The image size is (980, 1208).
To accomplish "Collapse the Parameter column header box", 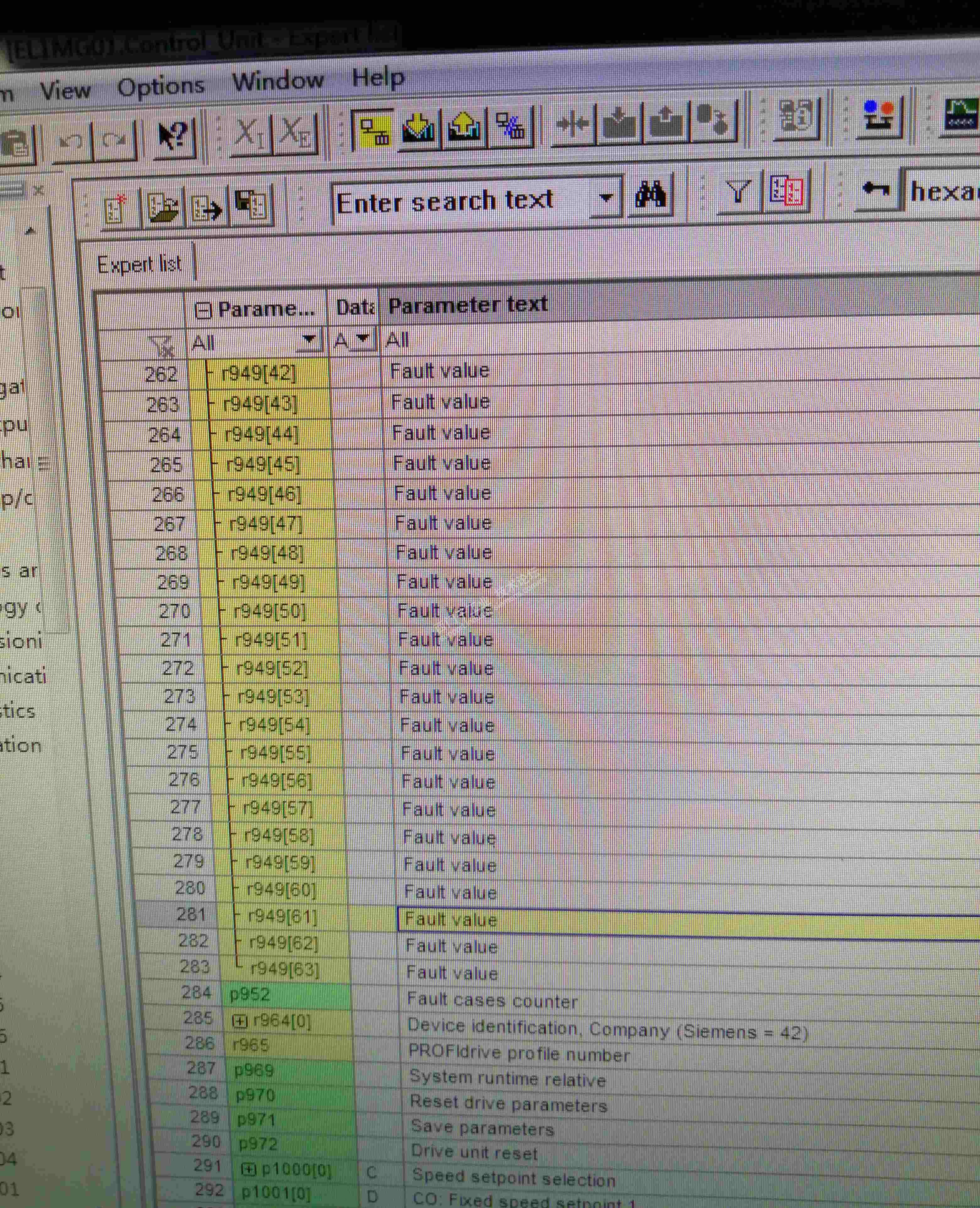I will [203, 310].
